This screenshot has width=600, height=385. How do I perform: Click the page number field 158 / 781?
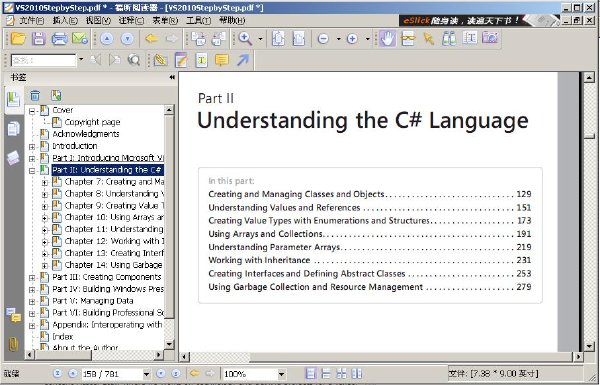click(x=111, y=374)
